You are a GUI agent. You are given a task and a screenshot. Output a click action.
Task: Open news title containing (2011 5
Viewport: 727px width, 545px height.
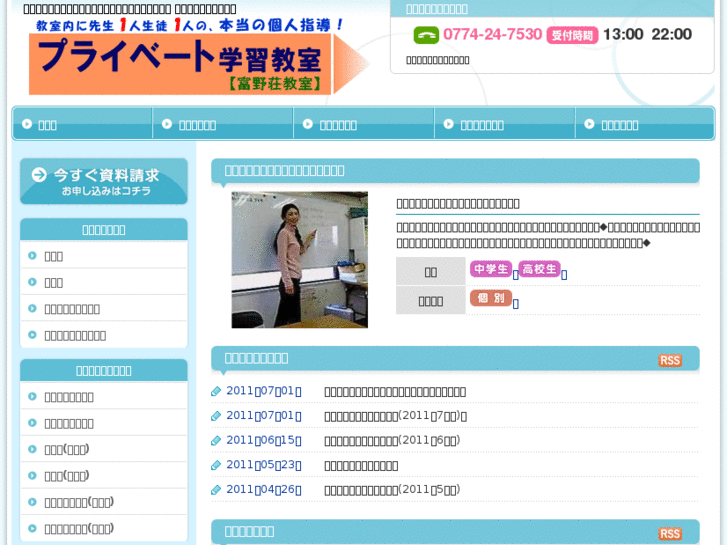(x=392, y=490)
